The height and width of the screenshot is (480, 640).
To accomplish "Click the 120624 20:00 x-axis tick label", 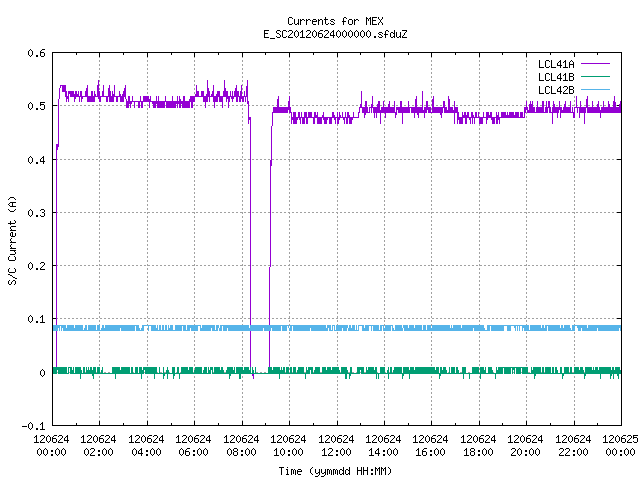I will pos(525,445).
